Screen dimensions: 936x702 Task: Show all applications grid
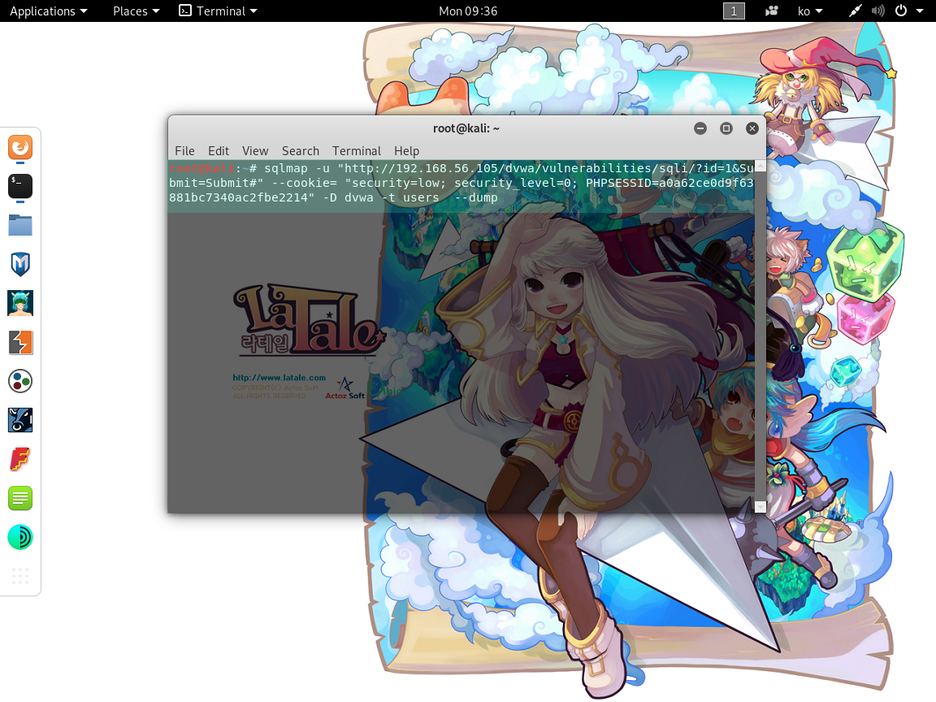click(x=20, y=576)
